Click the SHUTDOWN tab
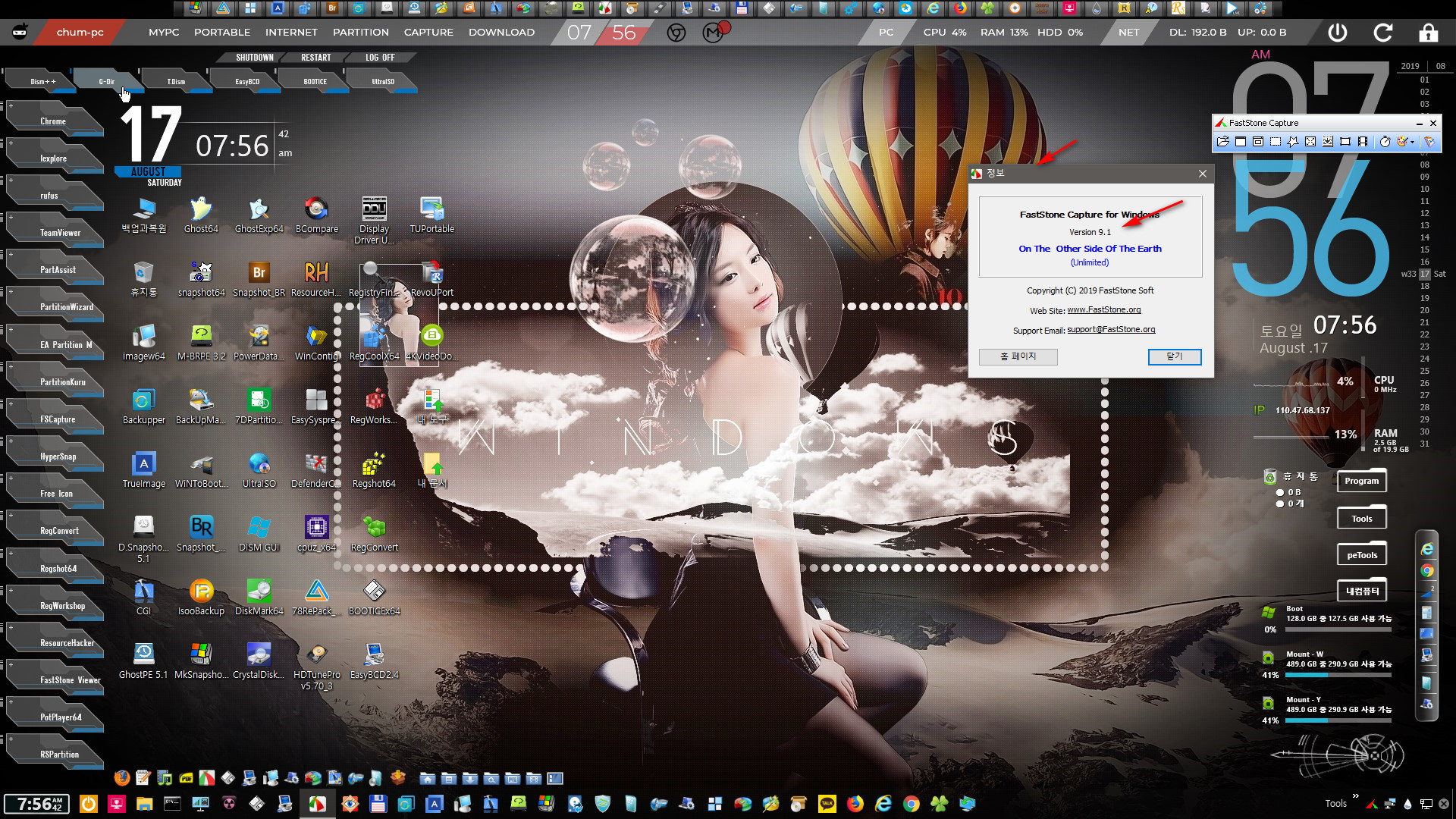The width and height of the screenshot is (1456, 819). coord(255,58)
